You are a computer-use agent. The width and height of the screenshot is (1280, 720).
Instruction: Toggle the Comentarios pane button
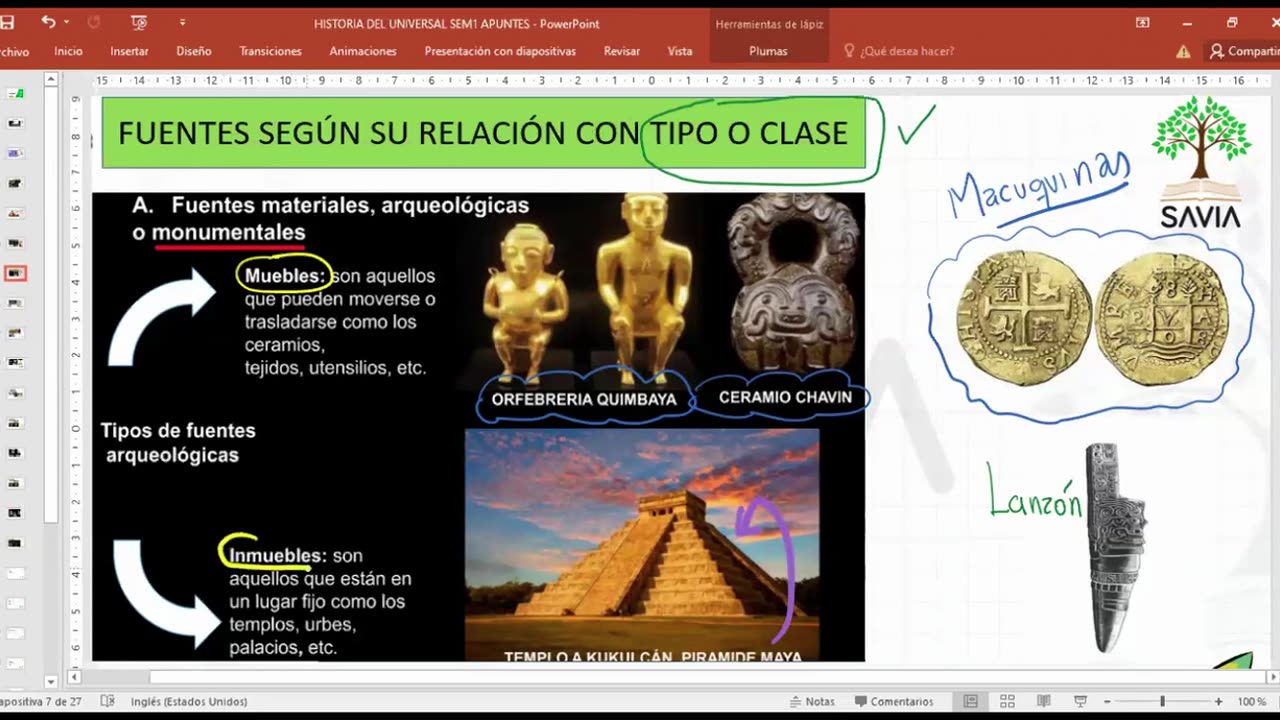[894, 702]
